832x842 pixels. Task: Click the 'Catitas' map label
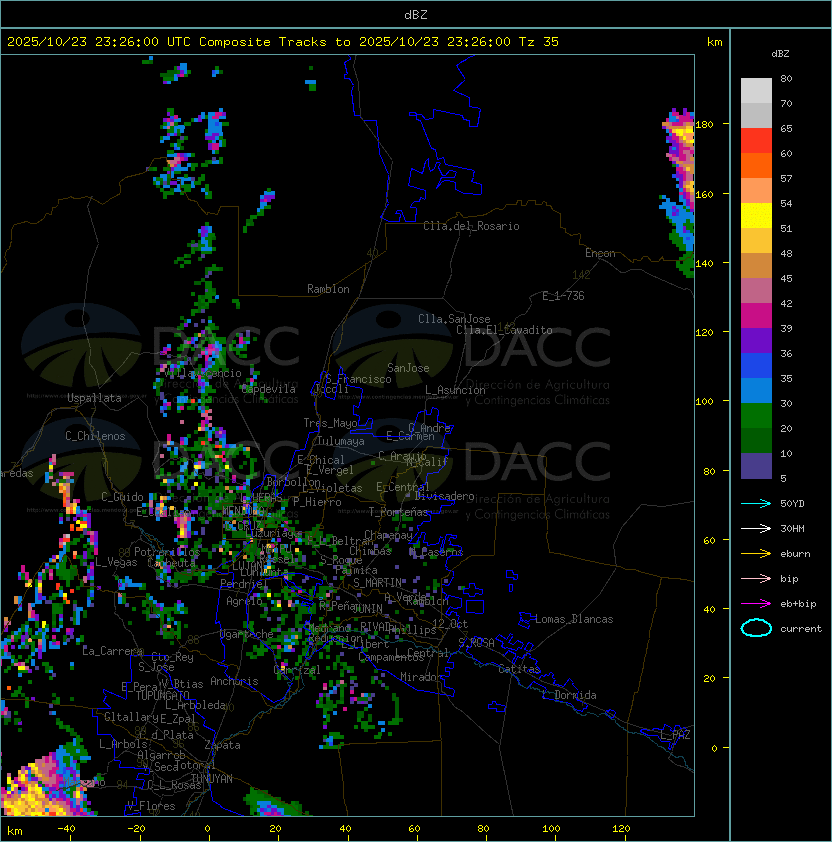pos(519,669)
